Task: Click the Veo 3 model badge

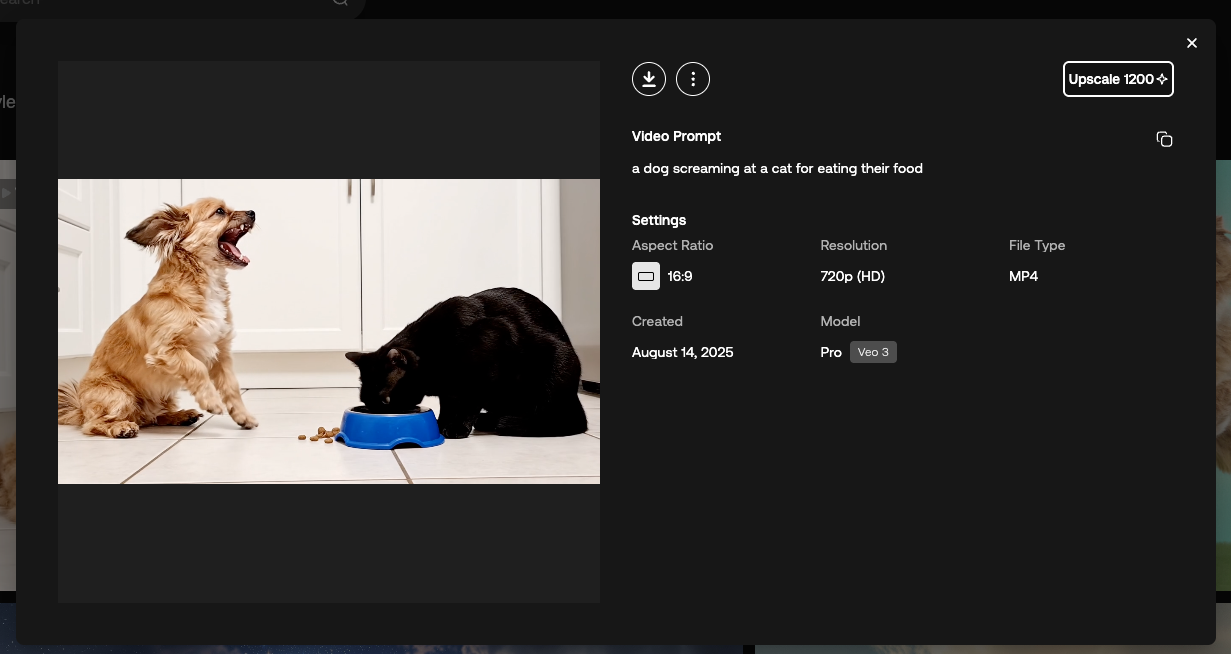Action: [873, 352]
